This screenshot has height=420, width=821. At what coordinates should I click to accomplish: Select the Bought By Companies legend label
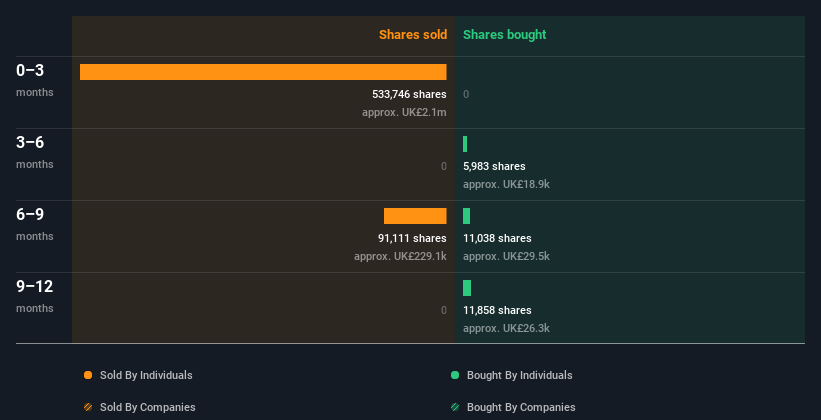(x=521, y=407)
